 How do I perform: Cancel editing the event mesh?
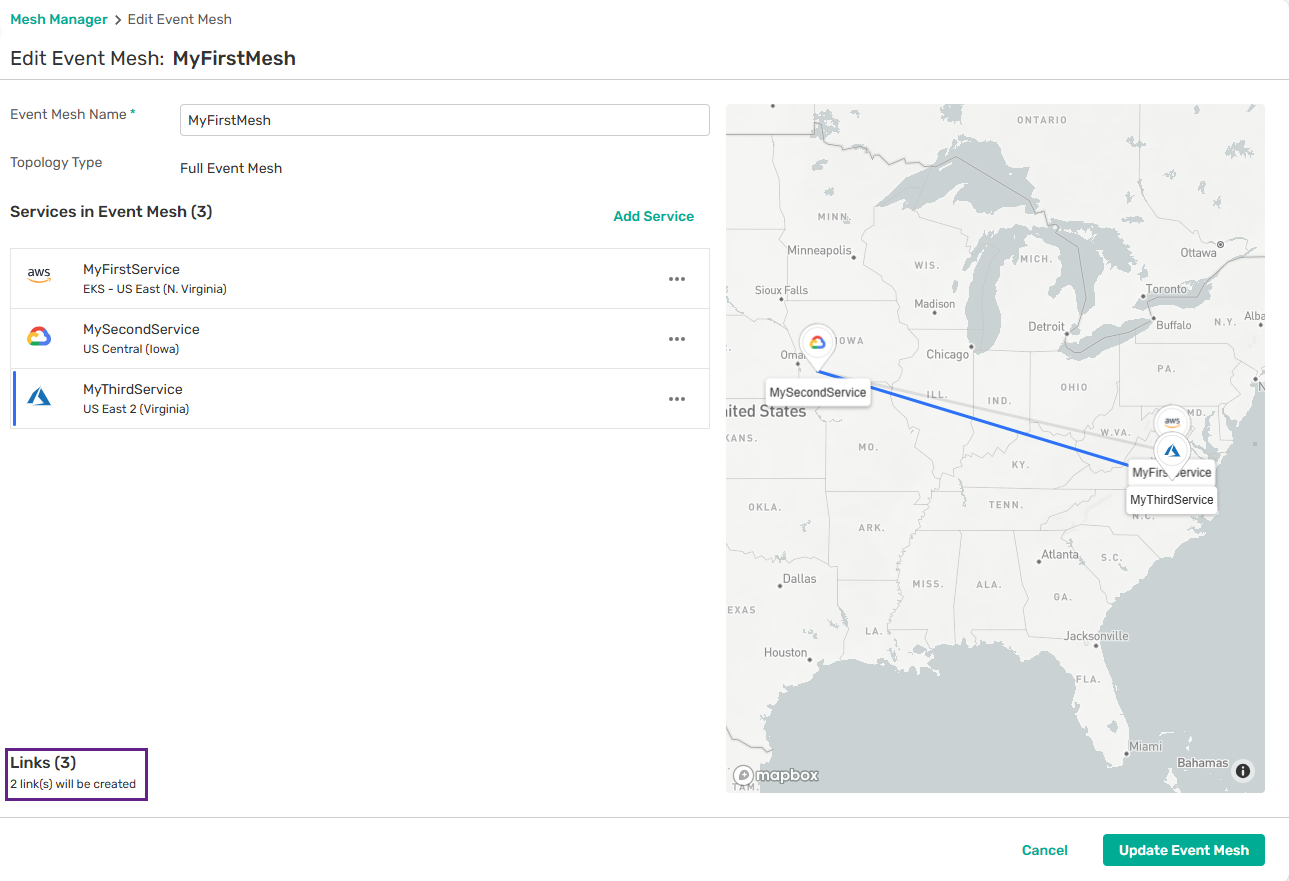point(1044,850)
